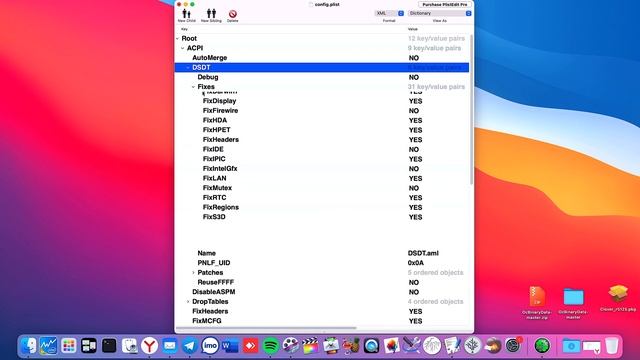
Task: Open Finder from the dock
Action: click(x=29, y=346)
